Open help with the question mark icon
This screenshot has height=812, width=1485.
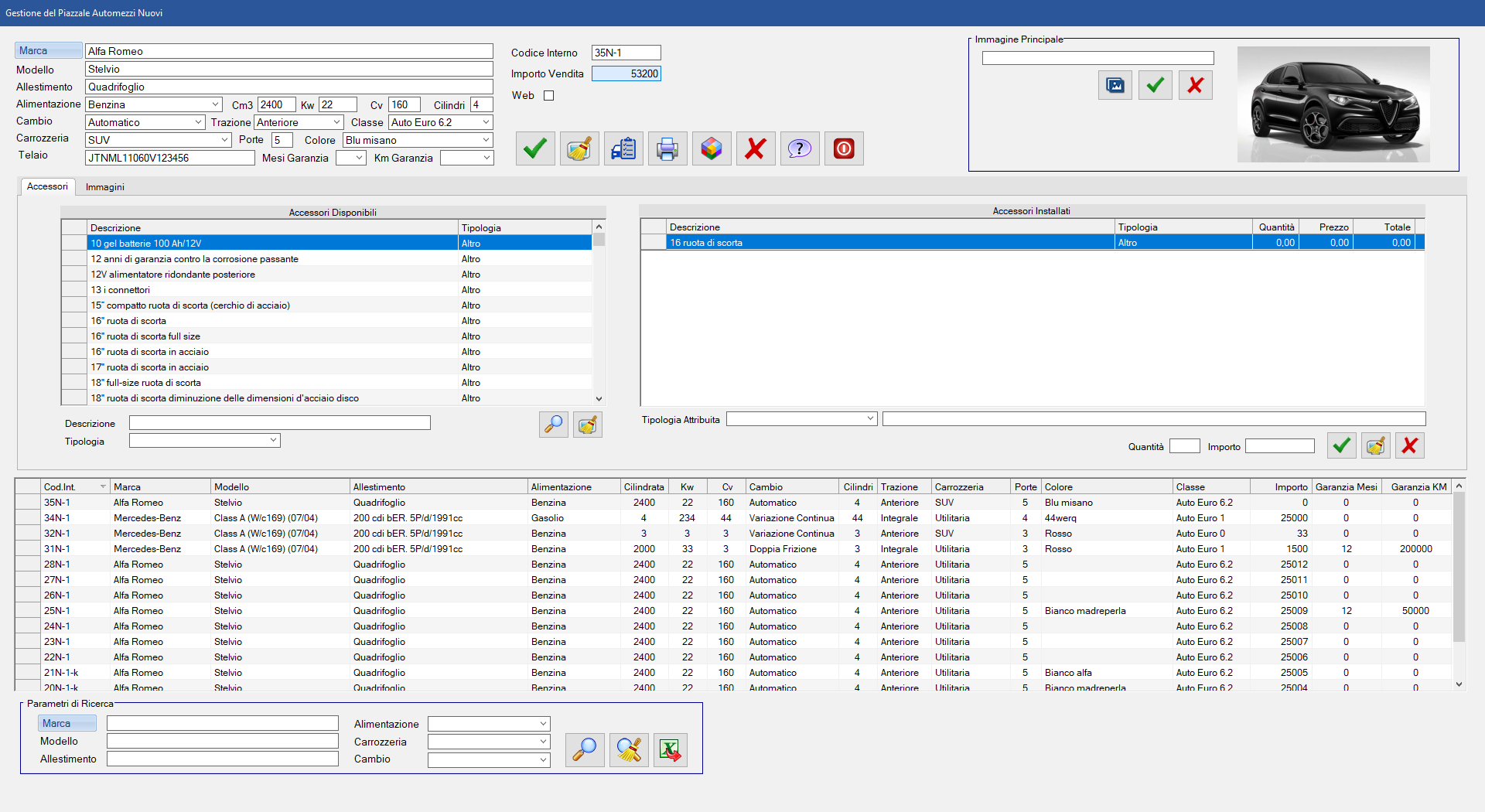click(799, 148)
